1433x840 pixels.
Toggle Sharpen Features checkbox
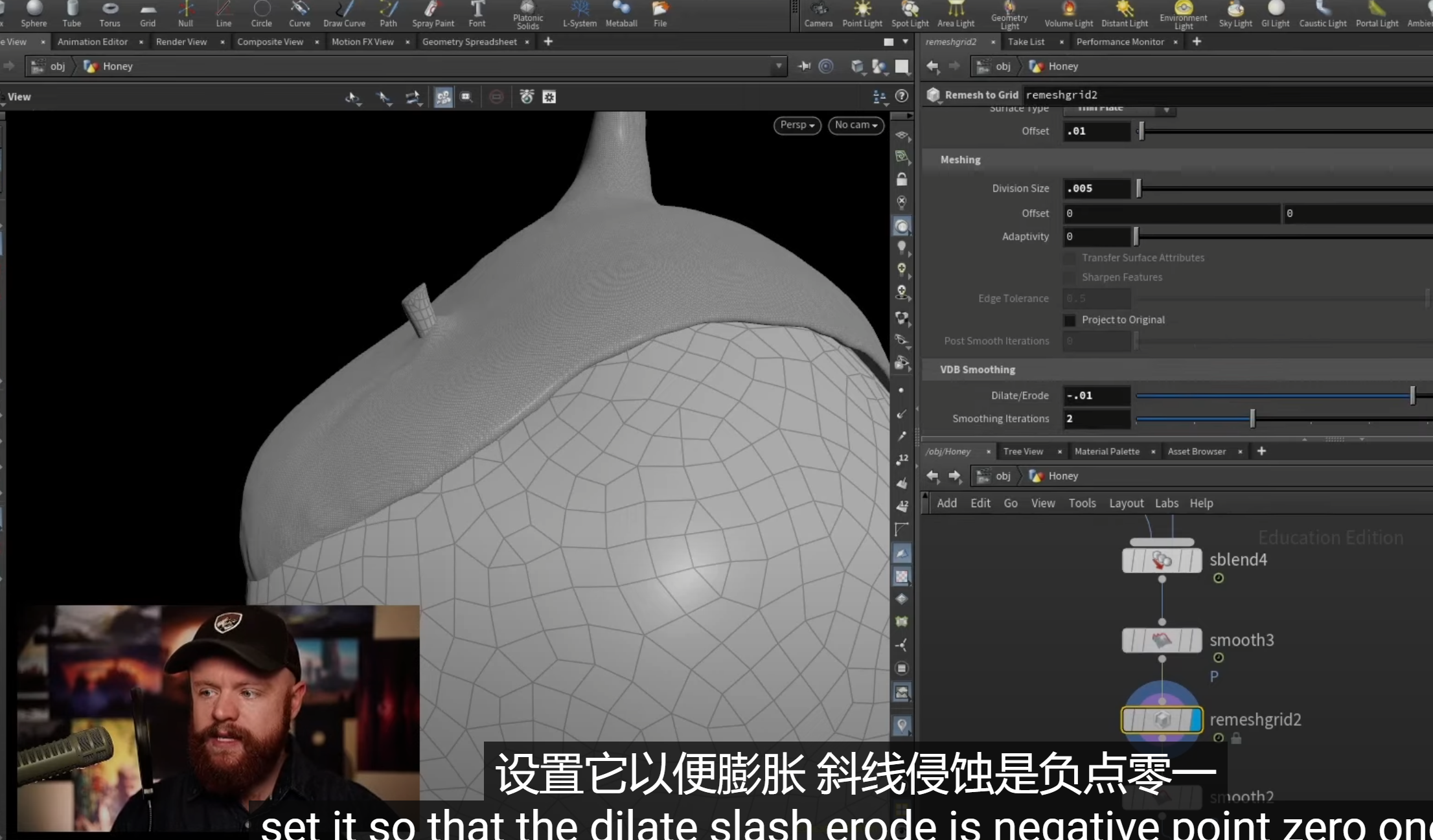tap(1070, 277)
